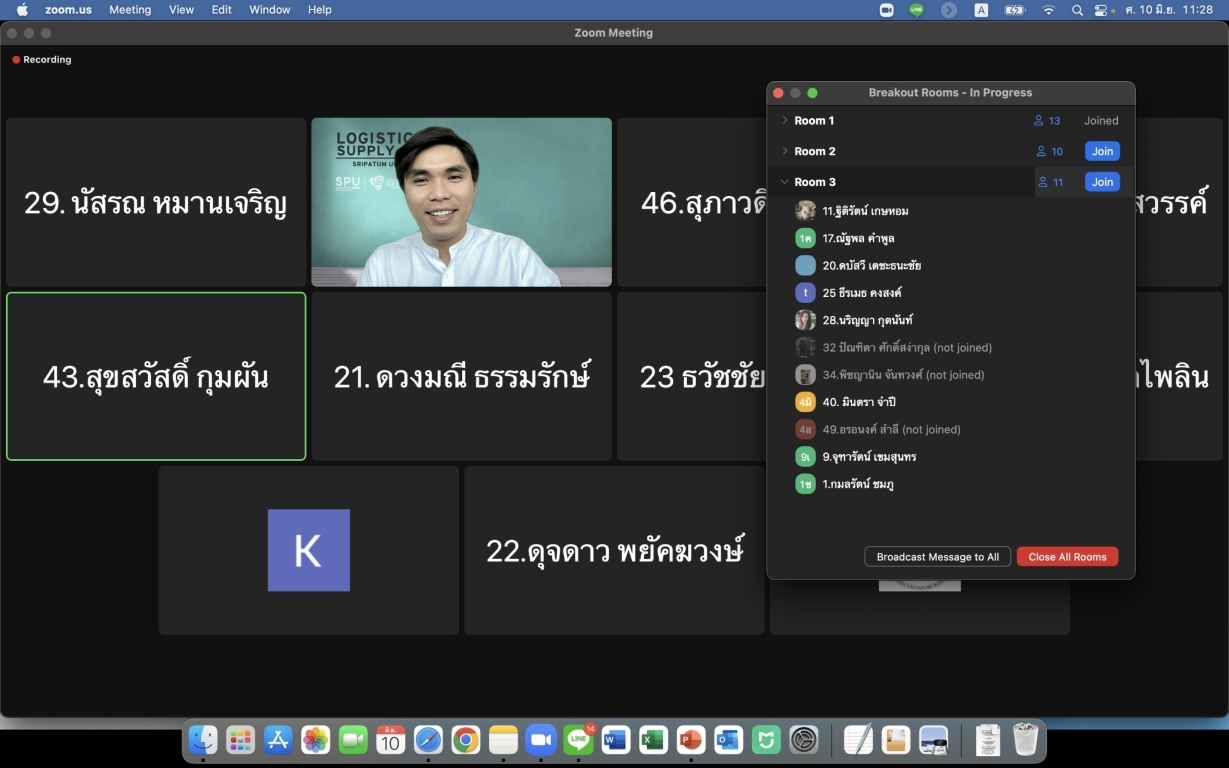Image resolution: width=1229 pixels, height=768 pixels.
Task: Open Microsoft Word from the dock
Action: pos(616,740)
